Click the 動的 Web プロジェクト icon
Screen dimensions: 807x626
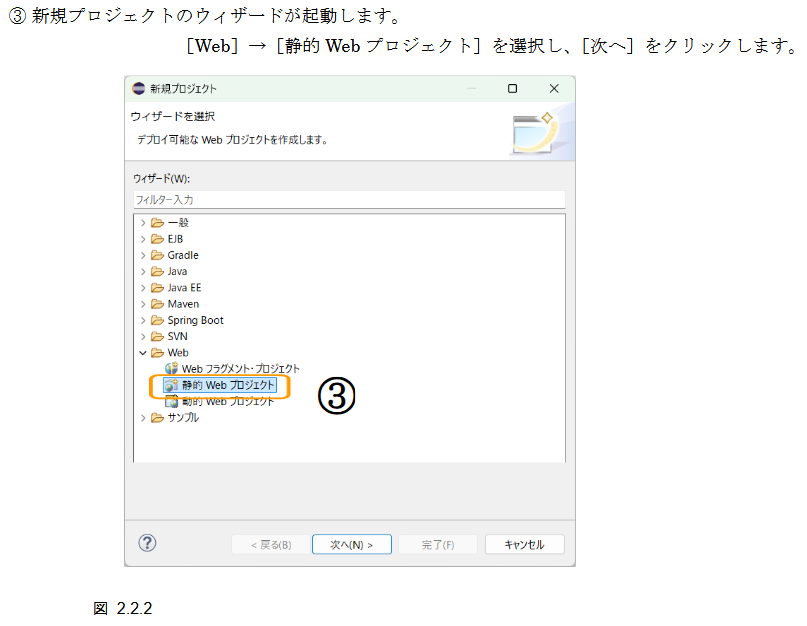tap(171, 401)
